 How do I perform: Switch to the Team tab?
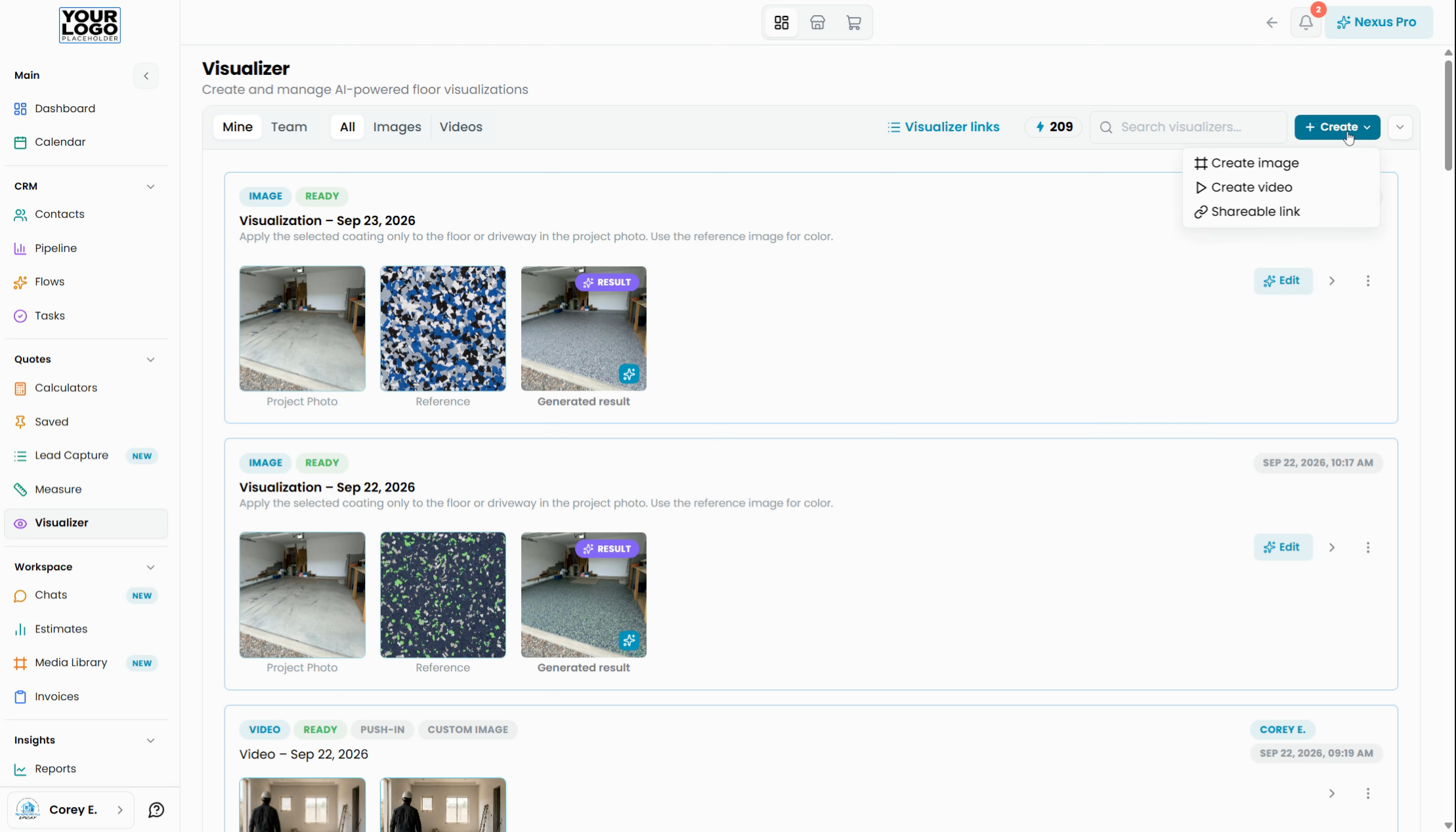pyautogui.click(x=289, y=127)
